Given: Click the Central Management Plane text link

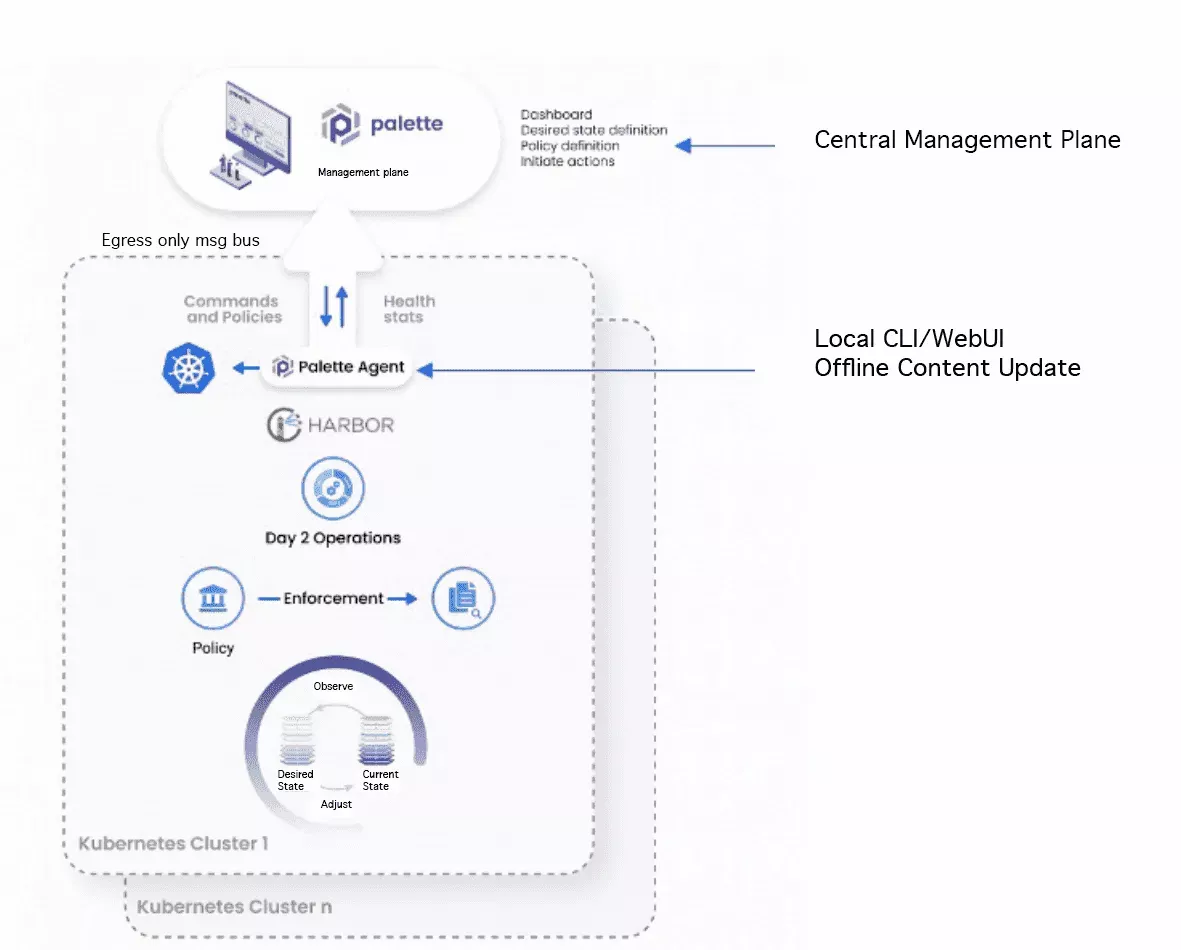Looking at the screenshot, I should click(x=967, y=140).
